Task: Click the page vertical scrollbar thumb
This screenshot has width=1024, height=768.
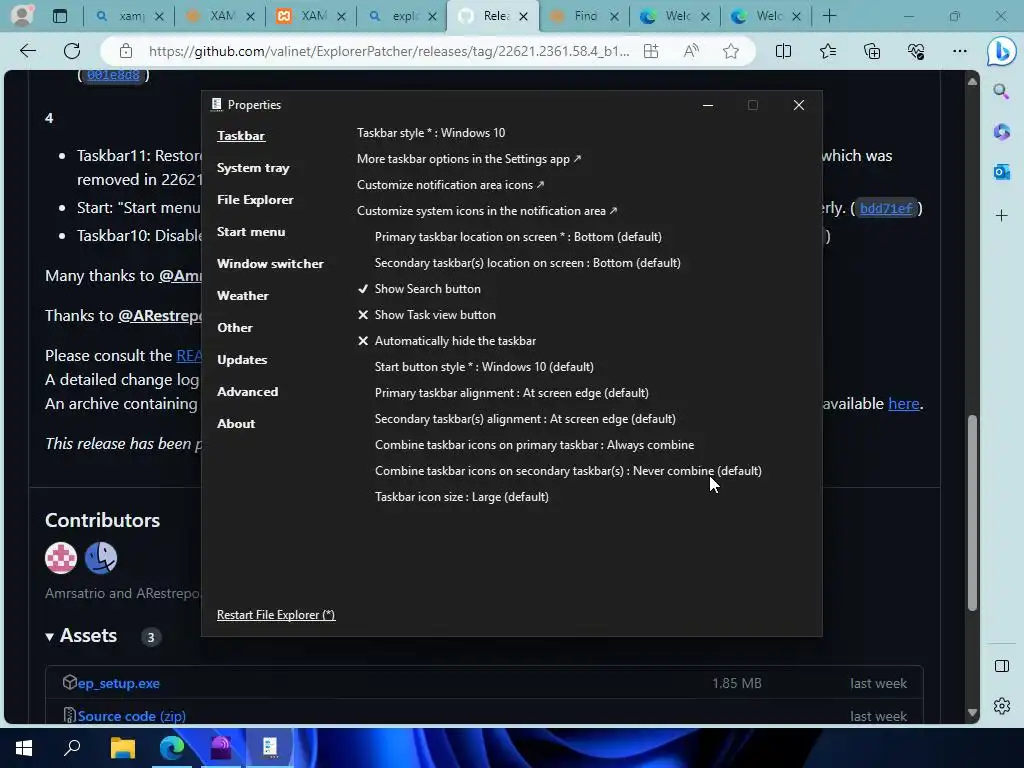Action: coord(972,513)
